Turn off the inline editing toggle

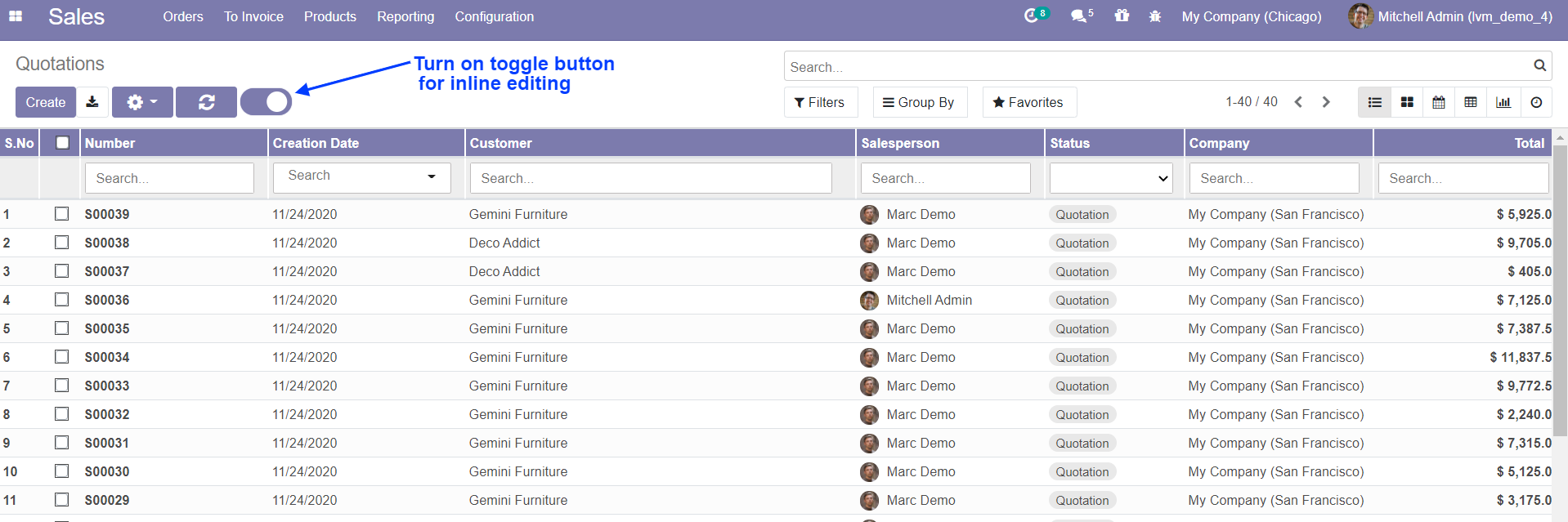[267, 102]
